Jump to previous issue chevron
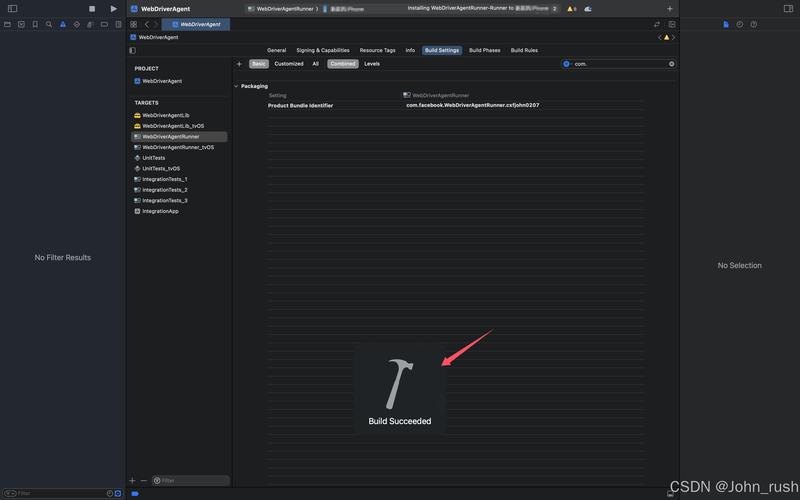Image resolution: width=800 pixels, height=500 pixels. point(660,37)
